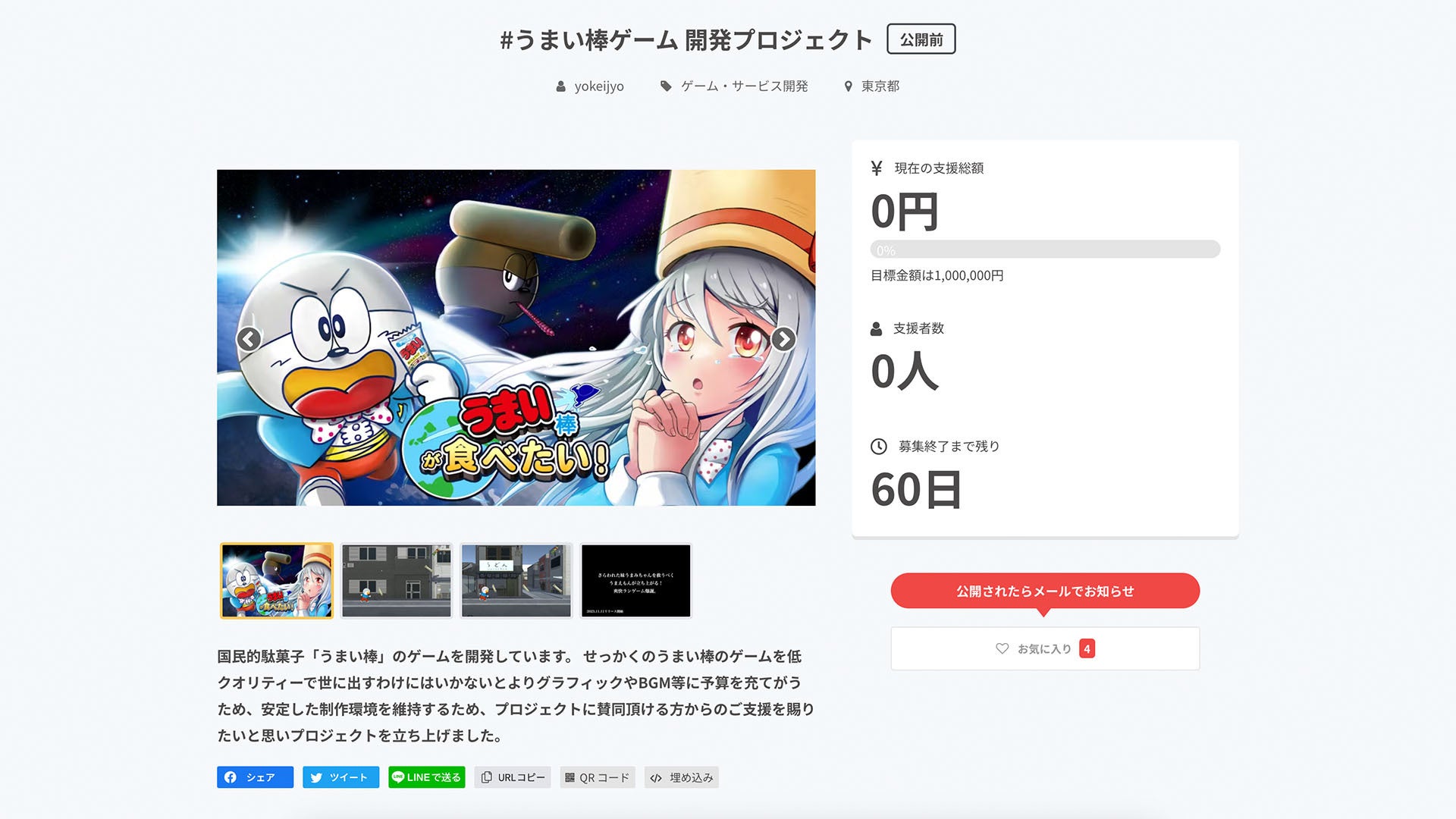Screen dimensions: 1456x819
Task: Open the QRコード button
Action: [x=598, y=777]
